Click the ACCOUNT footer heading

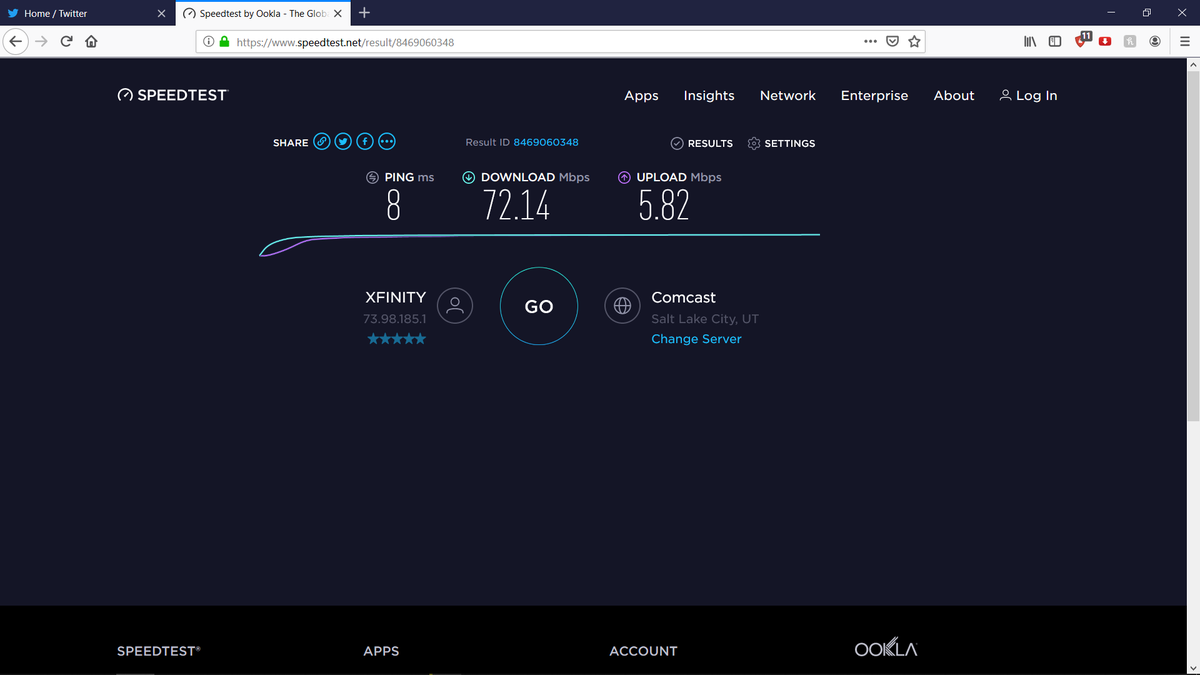click(643, 651)
